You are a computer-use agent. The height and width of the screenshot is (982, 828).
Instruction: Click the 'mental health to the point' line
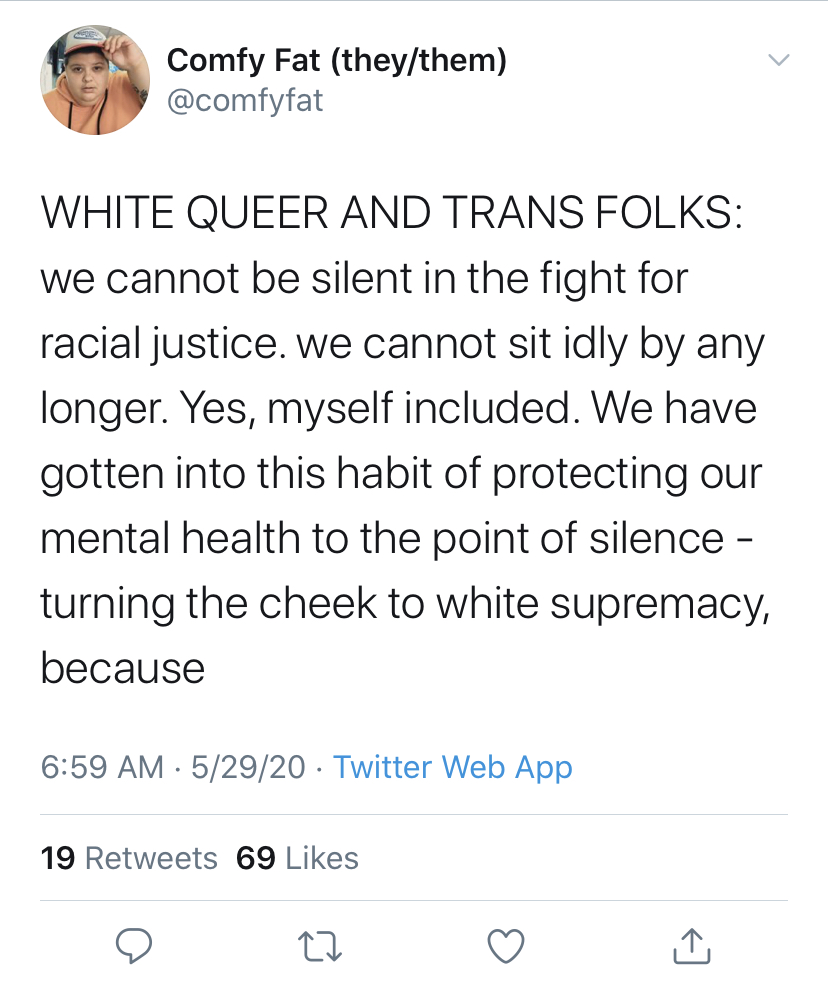click(397, 538)
